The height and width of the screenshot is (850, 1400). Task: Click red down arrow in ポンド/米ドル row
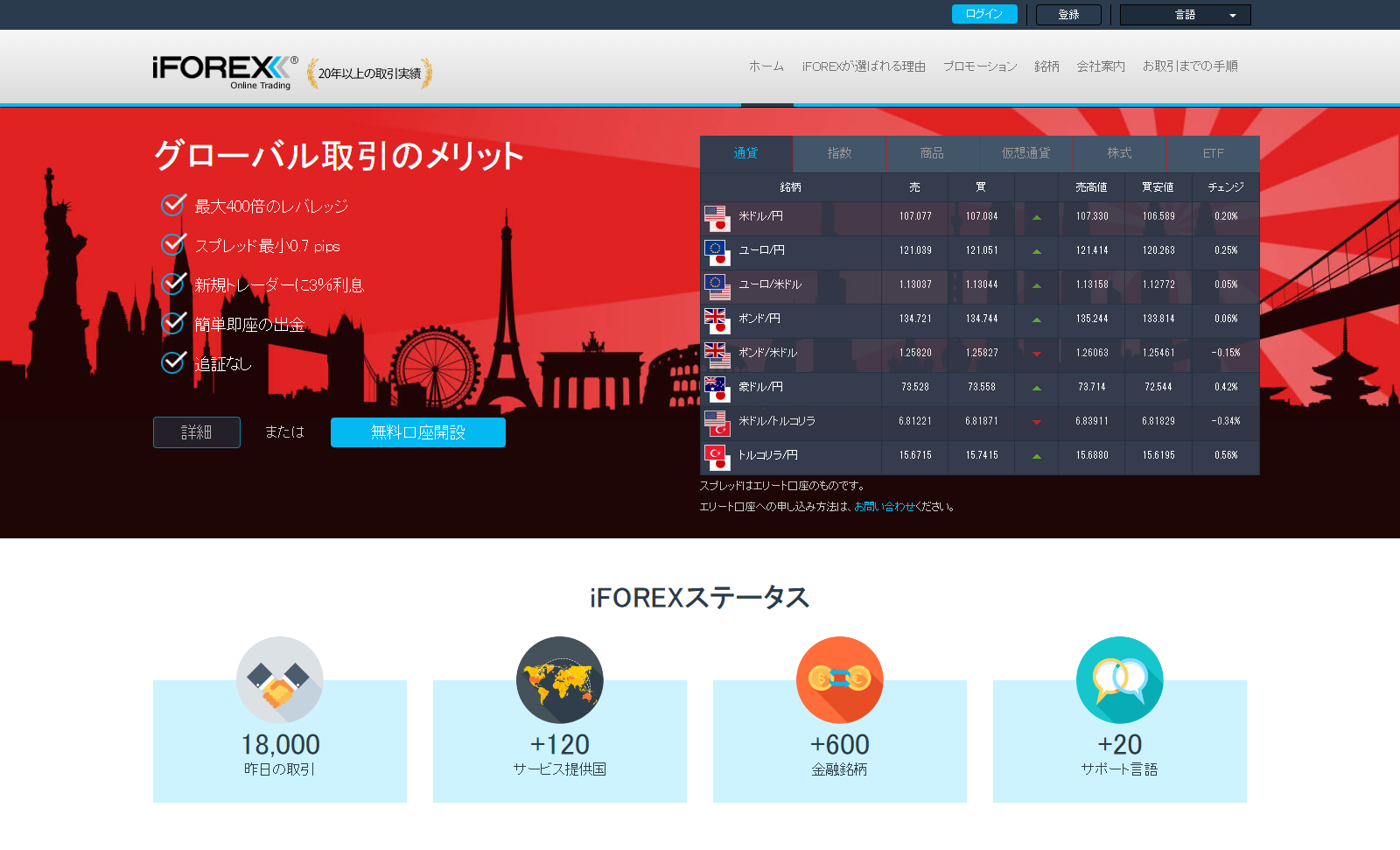pos(1037,354)
